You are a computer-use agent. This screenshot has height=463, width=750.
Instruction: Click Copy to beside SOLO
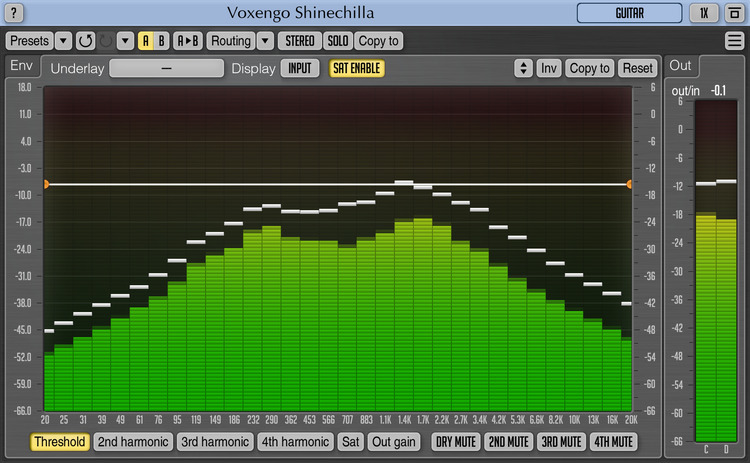378,41
